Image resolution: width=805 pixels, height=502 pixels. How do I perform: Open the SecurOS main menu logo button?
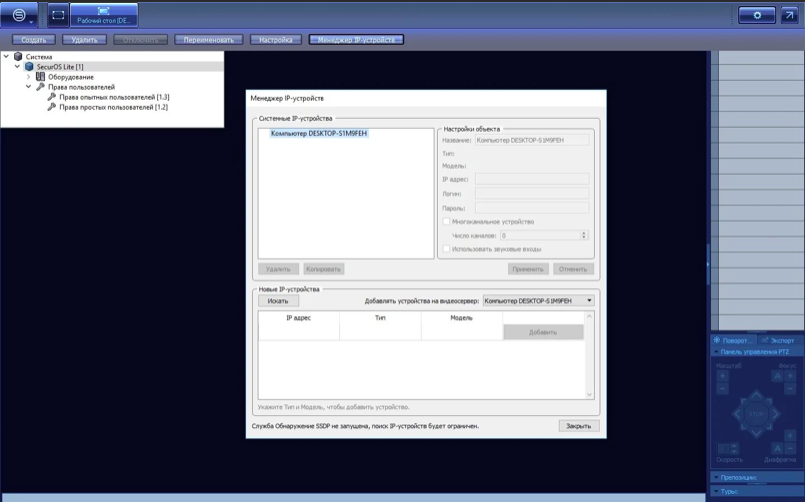tap(19, 15)
